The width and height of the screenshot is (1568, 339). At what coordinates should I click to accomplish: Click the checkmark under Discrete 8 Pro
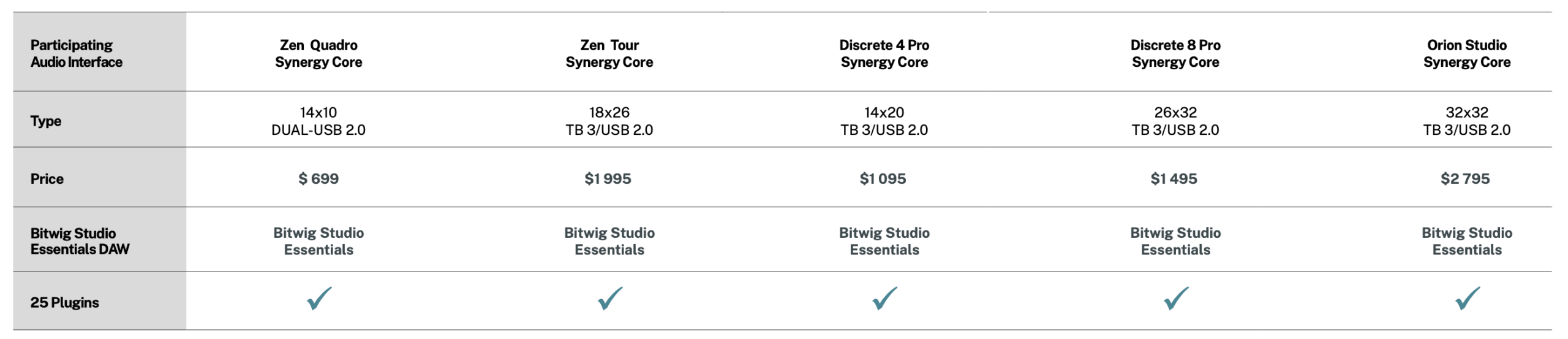click(x=1175, y=299)
